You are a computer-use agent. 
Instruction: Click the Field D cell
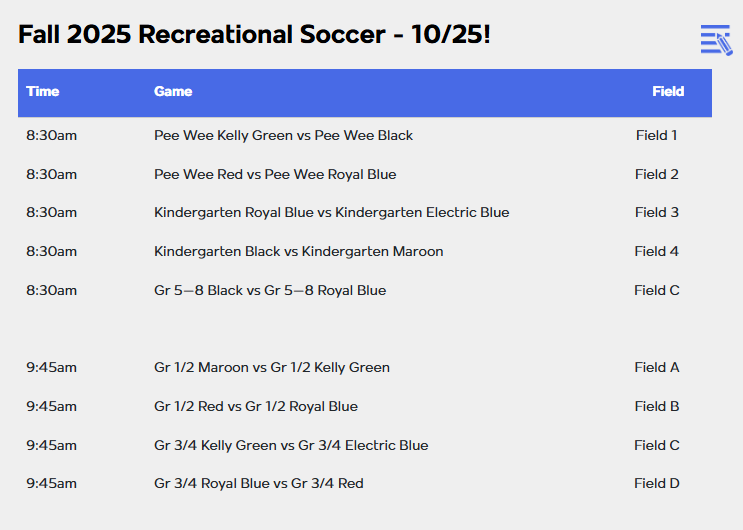tap(657, 484)
